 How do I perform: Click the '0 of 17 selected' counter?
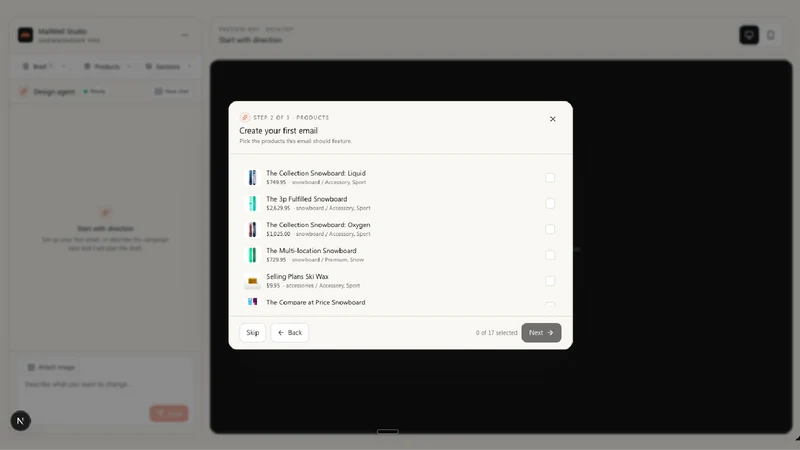tap(496, 333)
